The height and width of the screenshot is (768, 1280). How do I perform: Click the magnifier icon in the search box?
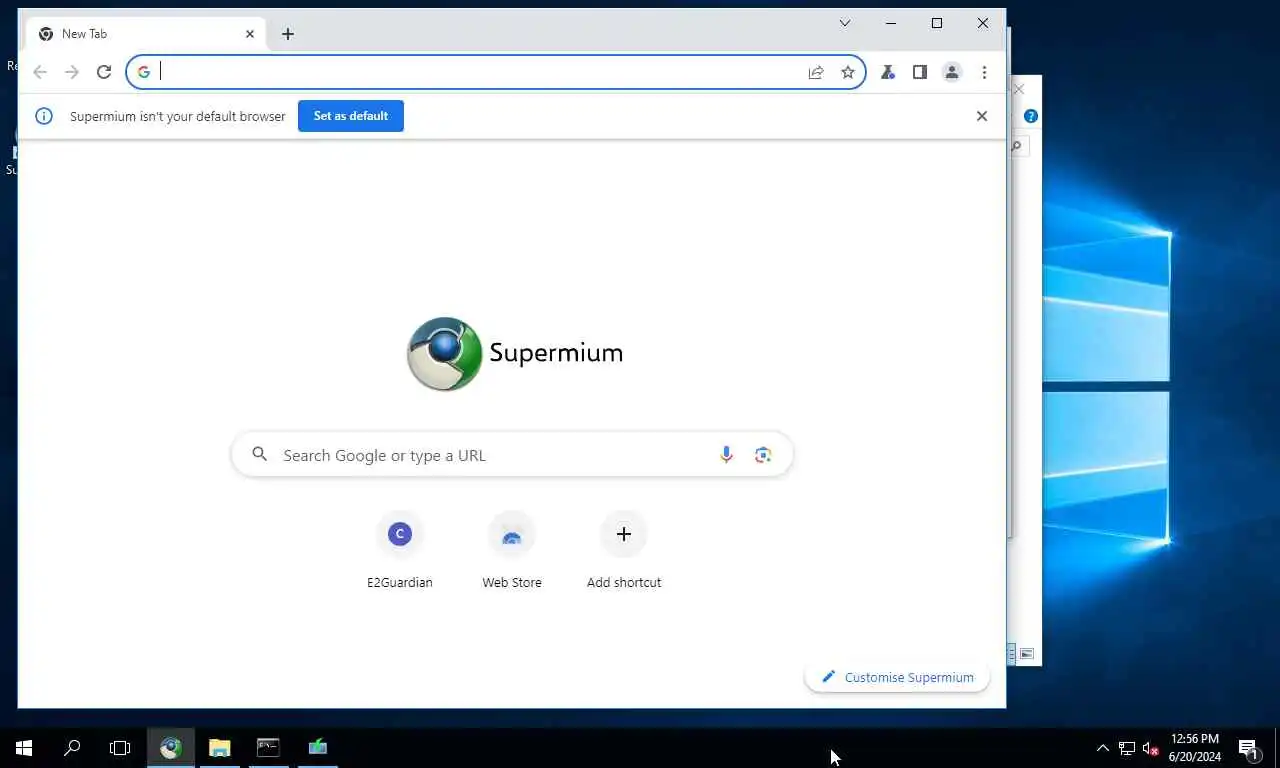[260, 454]
